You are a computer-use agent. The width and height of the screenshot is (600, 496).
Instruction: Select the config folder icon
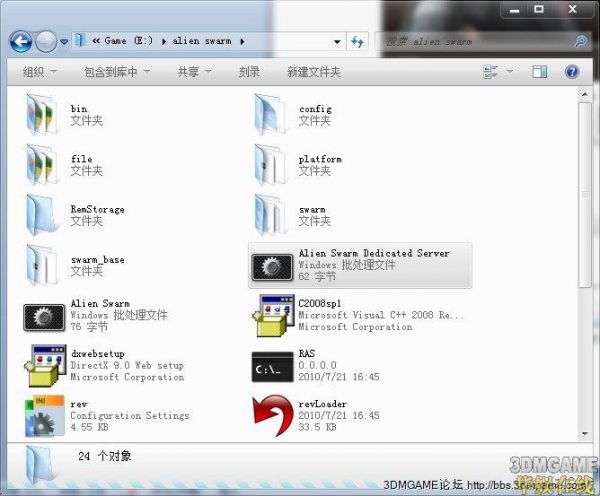click(x=271, y=114)
